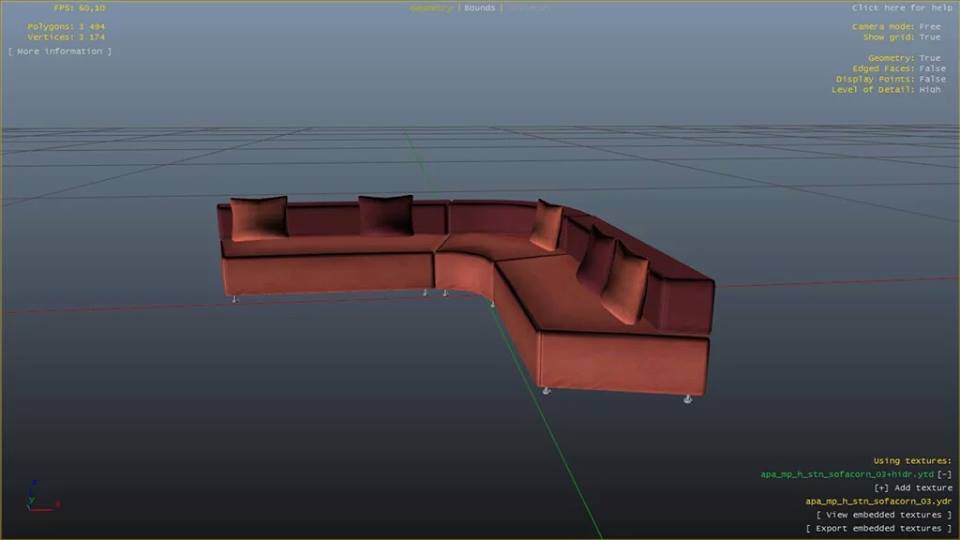Switch to the Bounds tab

(479, 8)
